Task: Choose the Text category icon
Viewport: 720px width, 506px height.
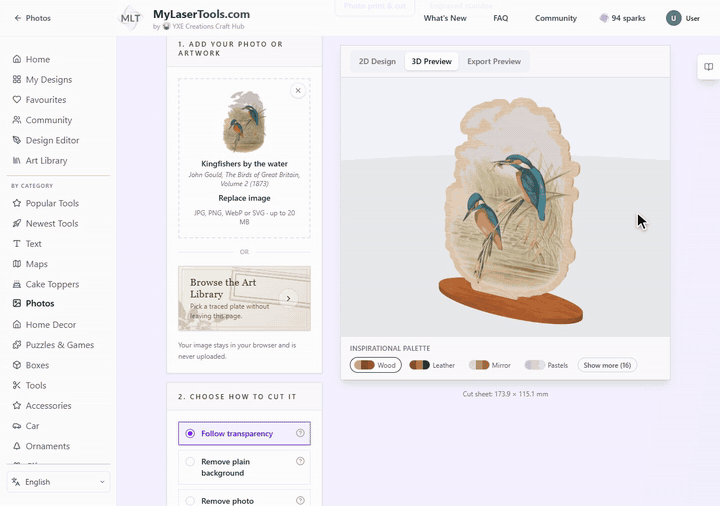Action: pos(17,243)
